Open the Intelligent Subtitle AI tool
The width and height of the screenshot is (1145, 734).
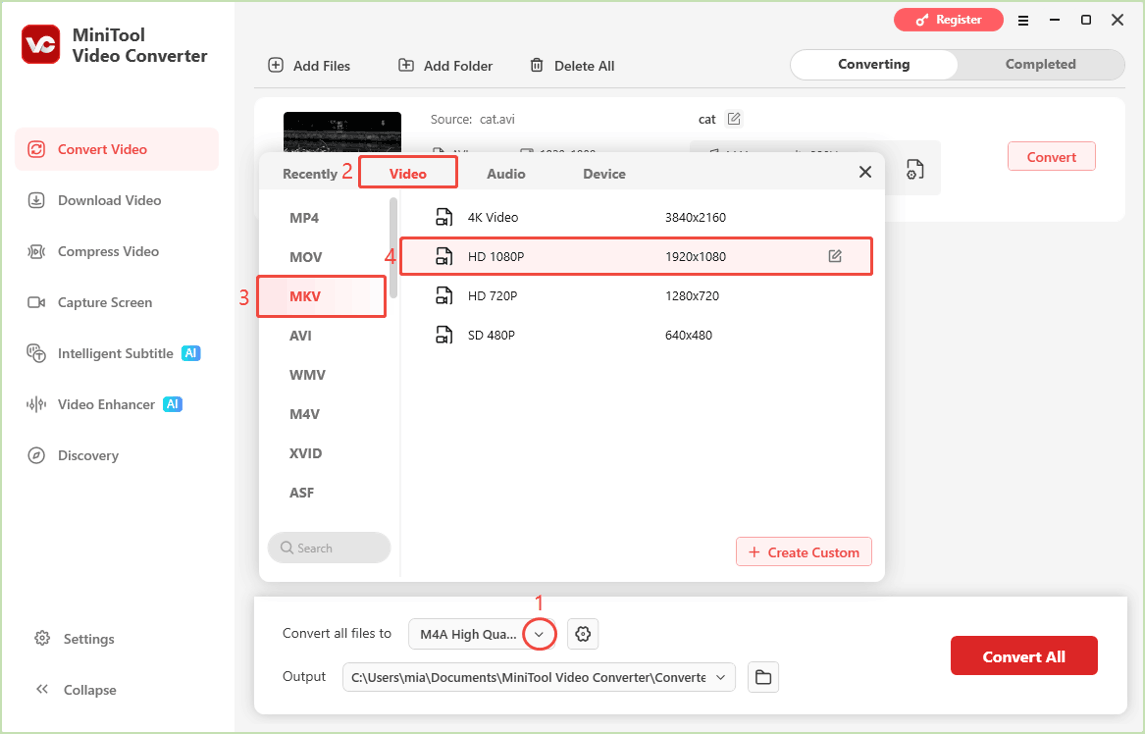113,353
